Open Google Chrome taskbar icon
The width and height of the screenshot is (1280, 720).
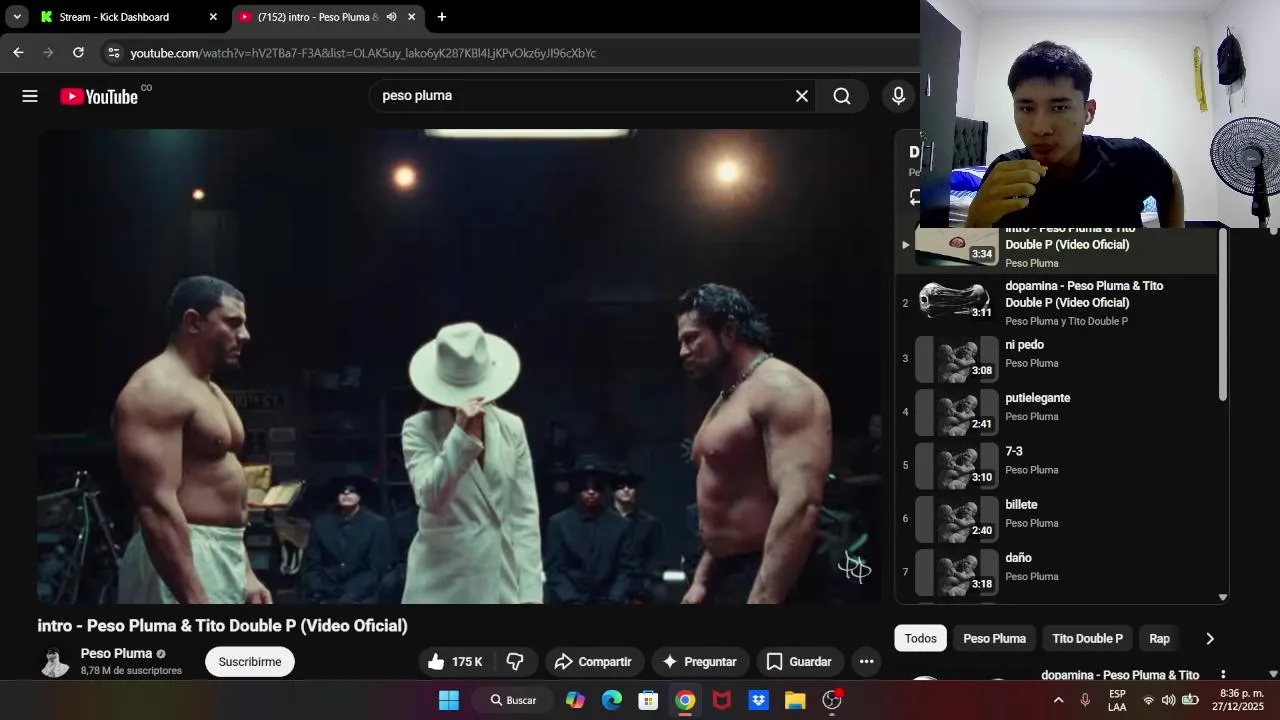(x=685, y=700)
